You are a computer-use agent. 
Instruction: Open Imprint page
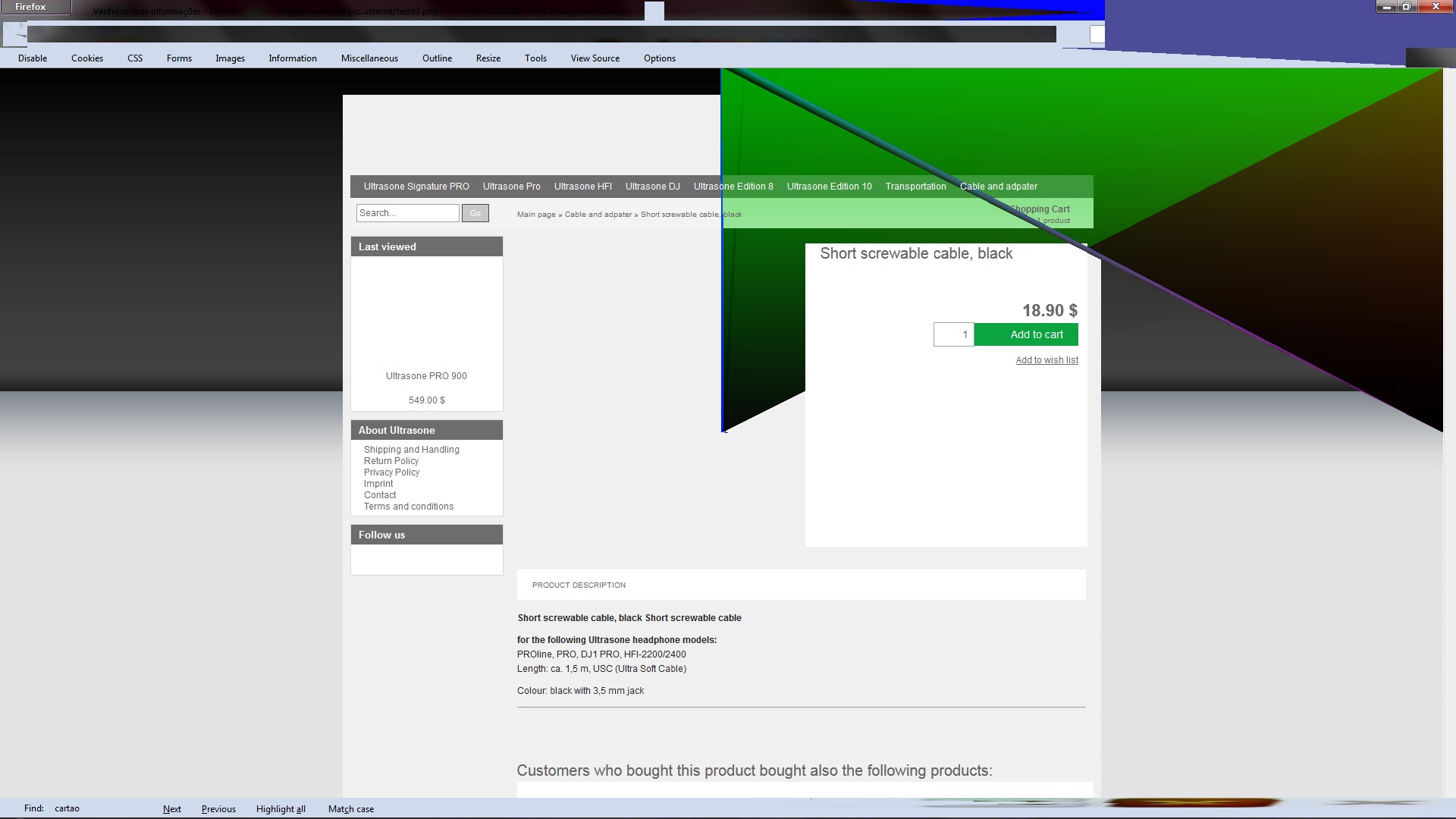(378, 484)
